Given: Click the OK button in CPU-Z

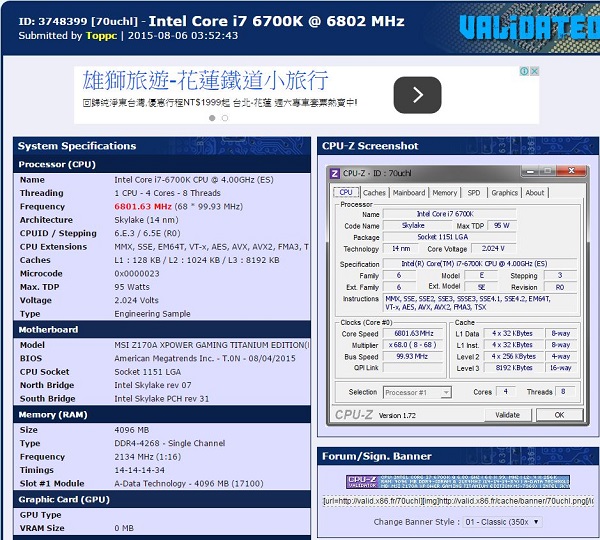Looking at the screenshot, I should [559, 415].
